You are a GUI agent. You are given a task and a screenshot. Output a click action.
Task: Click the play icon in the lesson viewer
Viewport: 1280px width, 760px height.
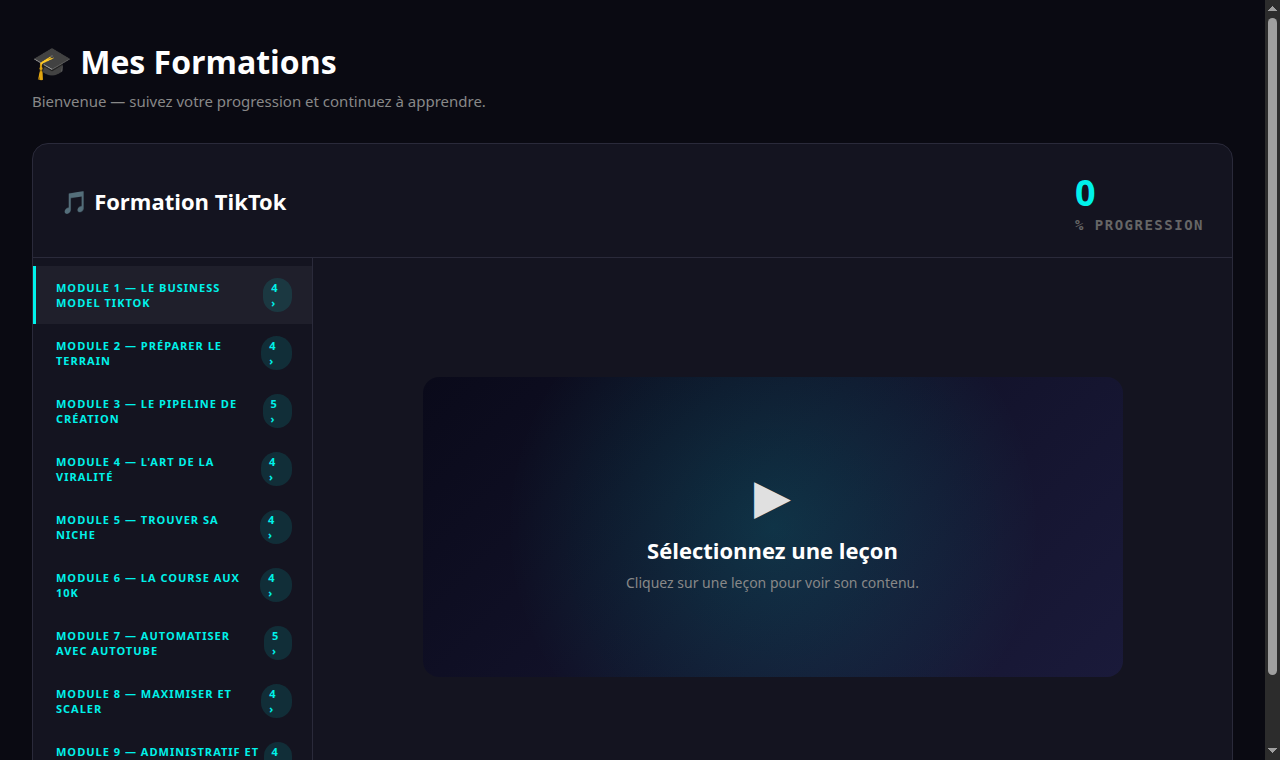772,500
